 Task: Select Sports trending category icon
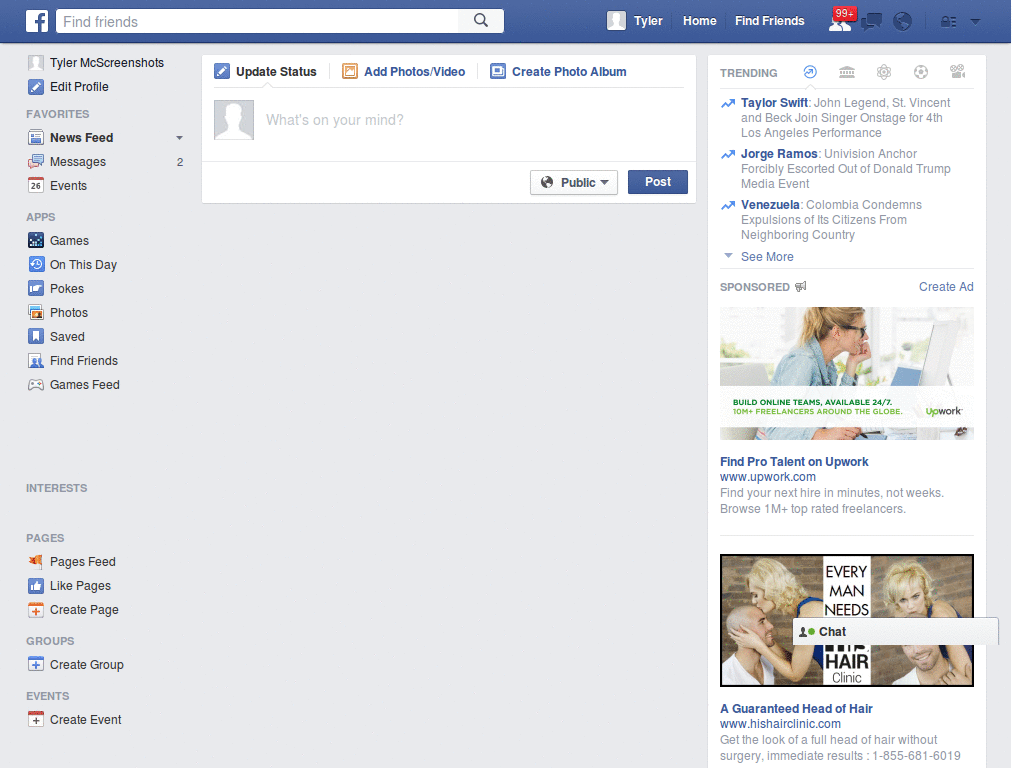(921, 72)
